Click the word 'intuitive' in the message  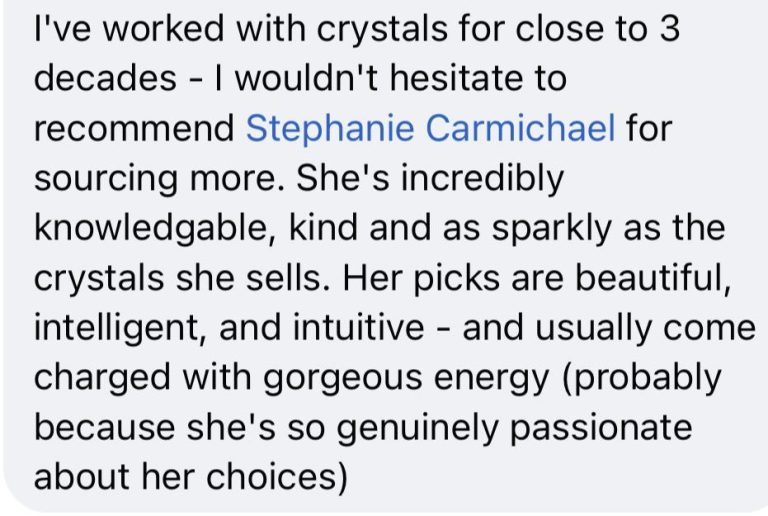pos(359,327)
